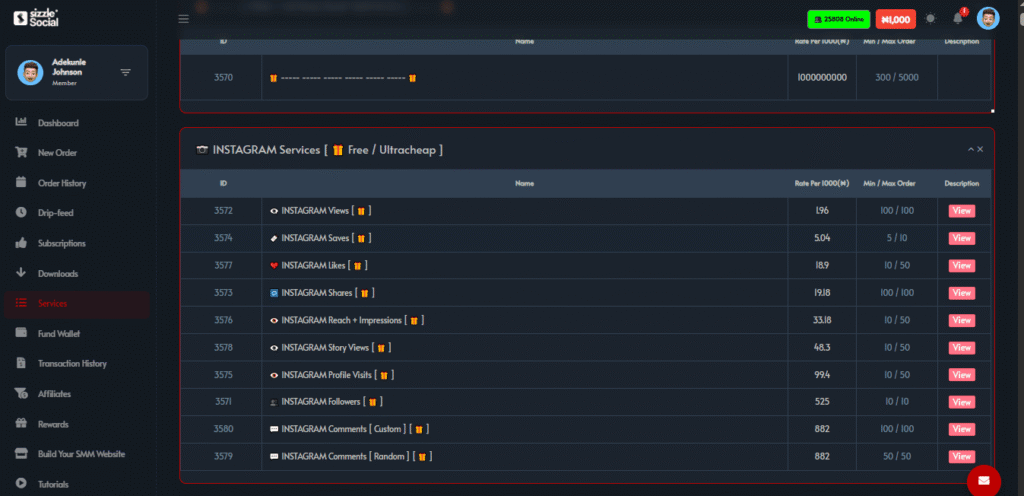View description for INSTAGRAM Profile Visits
The height and width of the screenshot is (496, 1024).
click(961, 375)
